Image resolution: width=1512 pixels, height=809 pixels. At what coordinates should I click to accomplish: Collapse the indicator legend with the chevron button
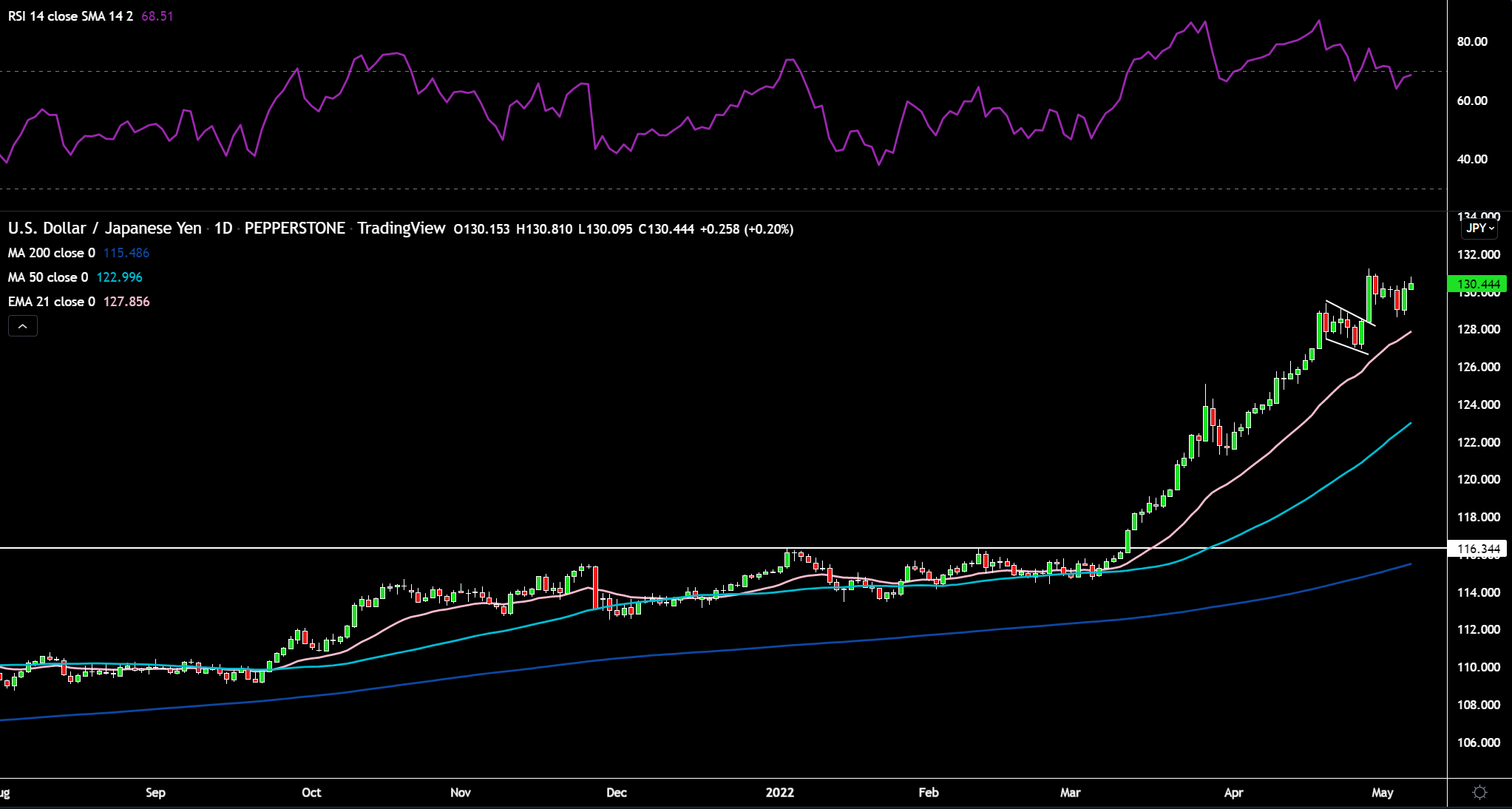pos(23,326)
